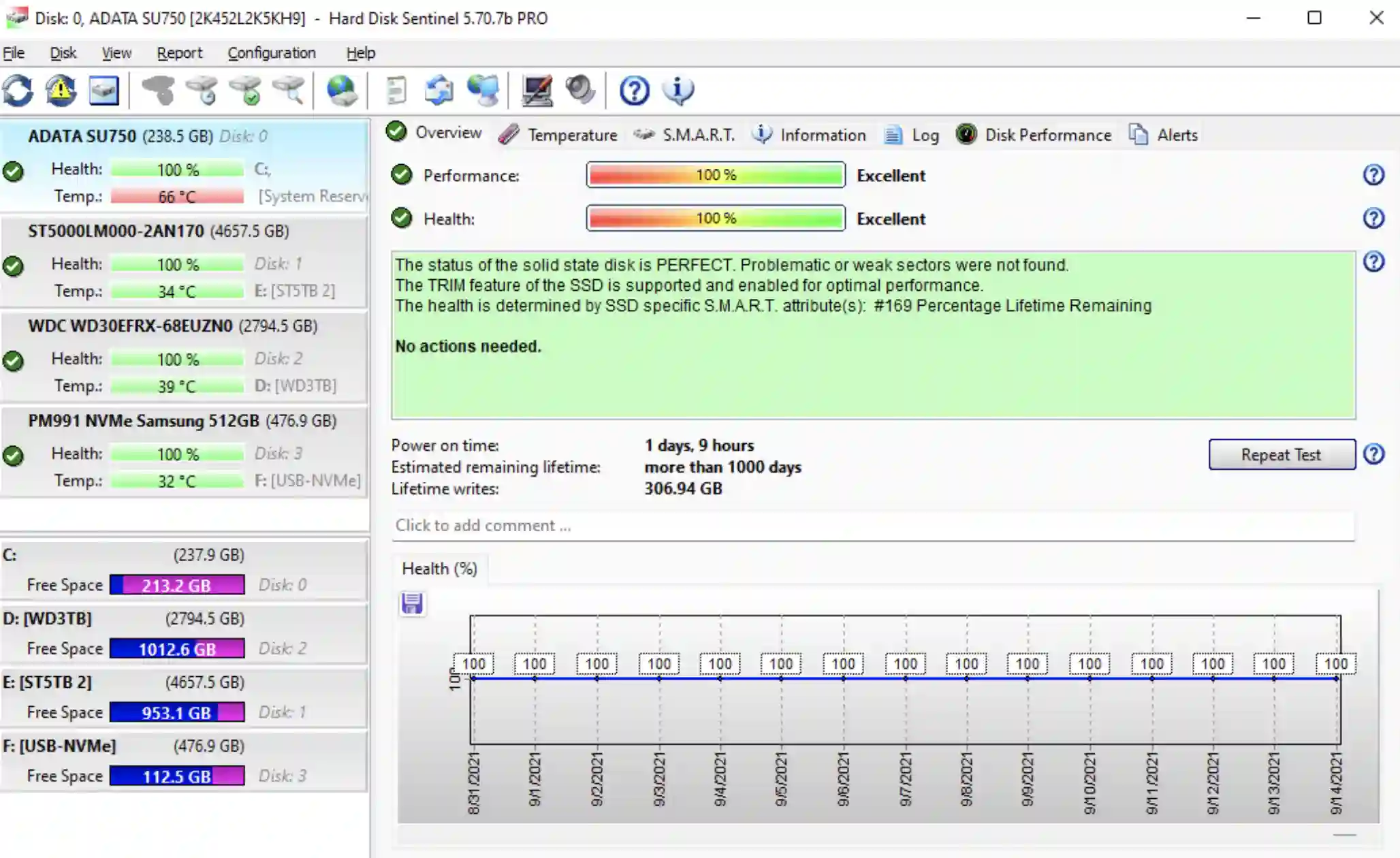
Task: Click the 1012.6 GB free space bar
Action: point(177,649)
